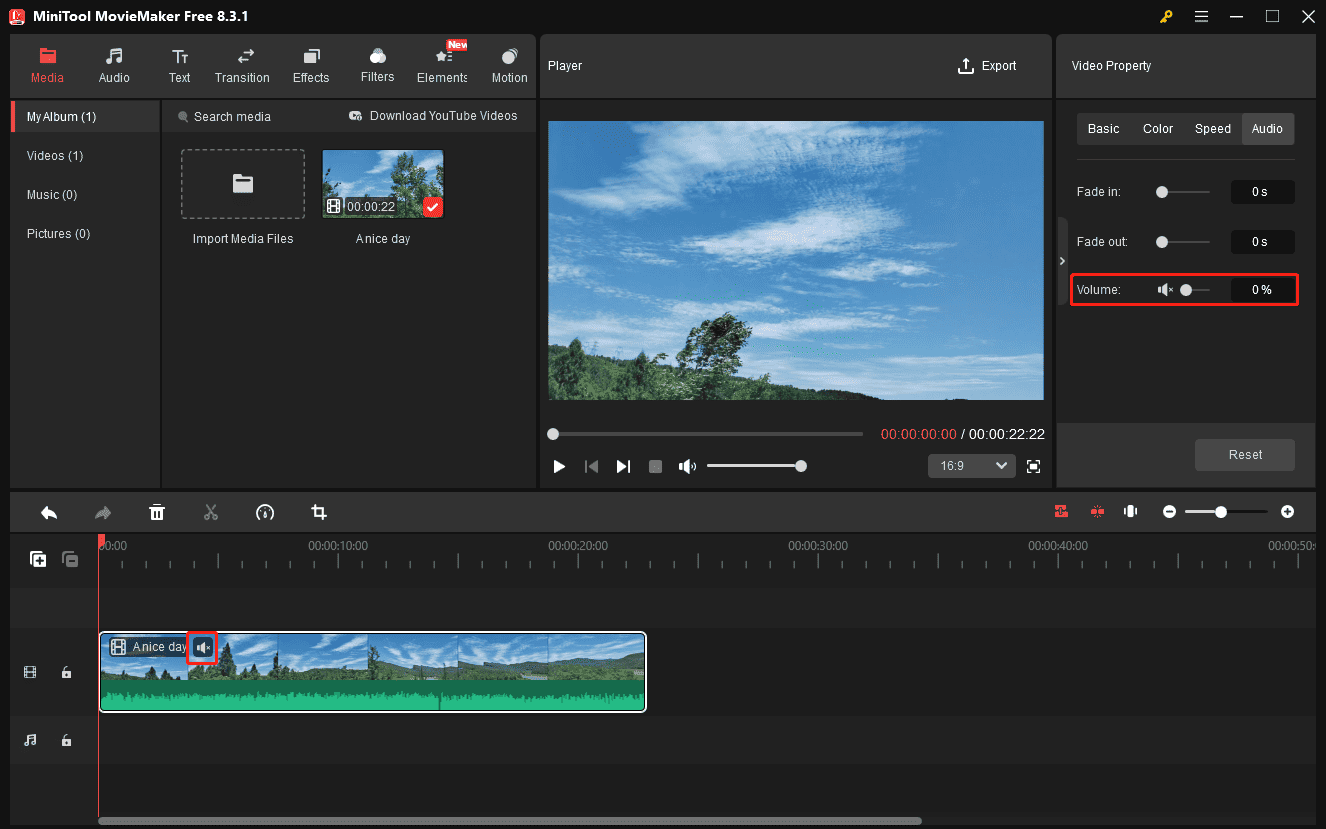This screenshot has height=829, width=1326.
Task: Select the Crop tool in the timeline toolbar
Action: [319, 512]
